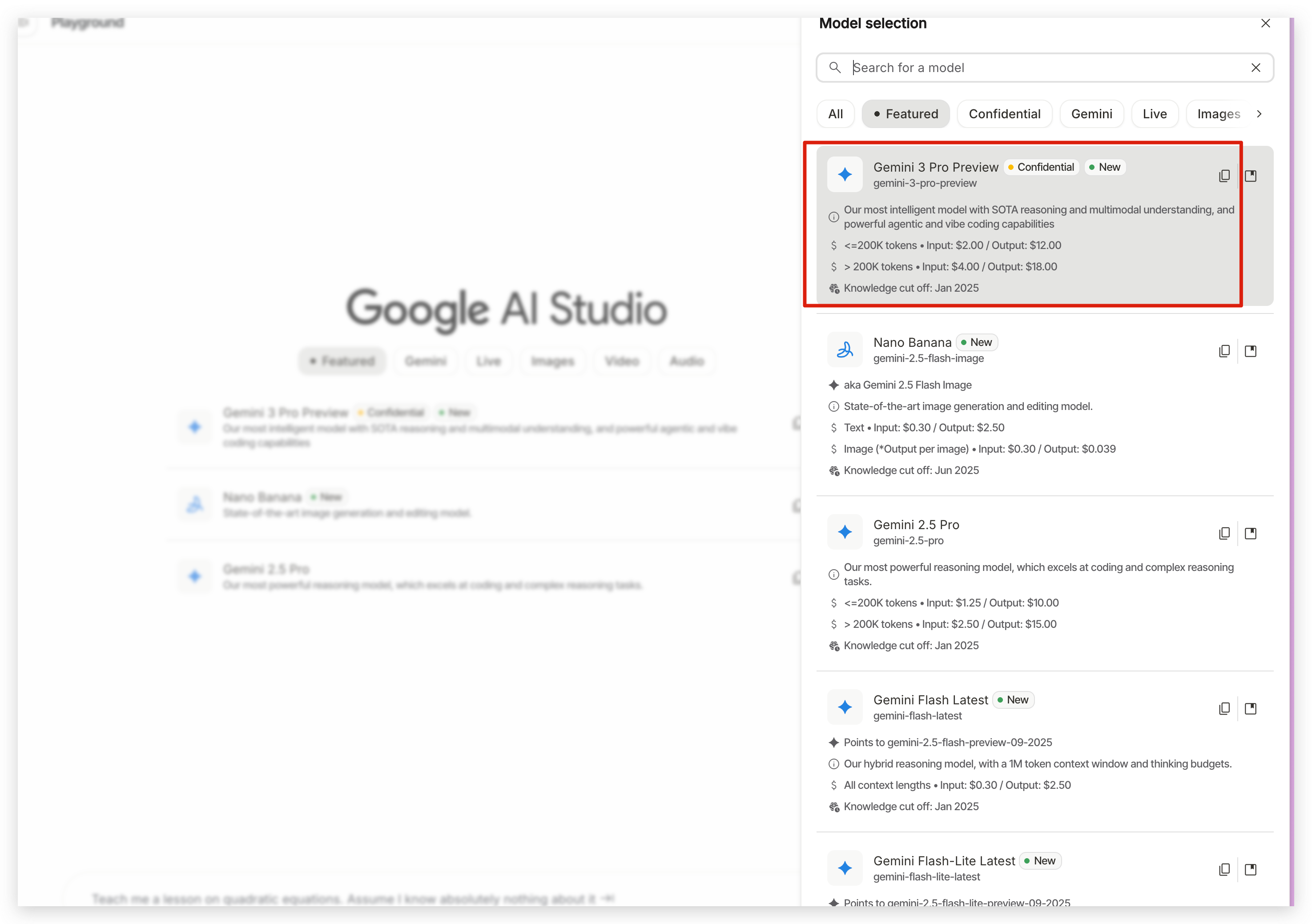Open Gemini 3 Pro Preview details icon
This screenshot has width=1312, height=924.
click(1250, 176)
